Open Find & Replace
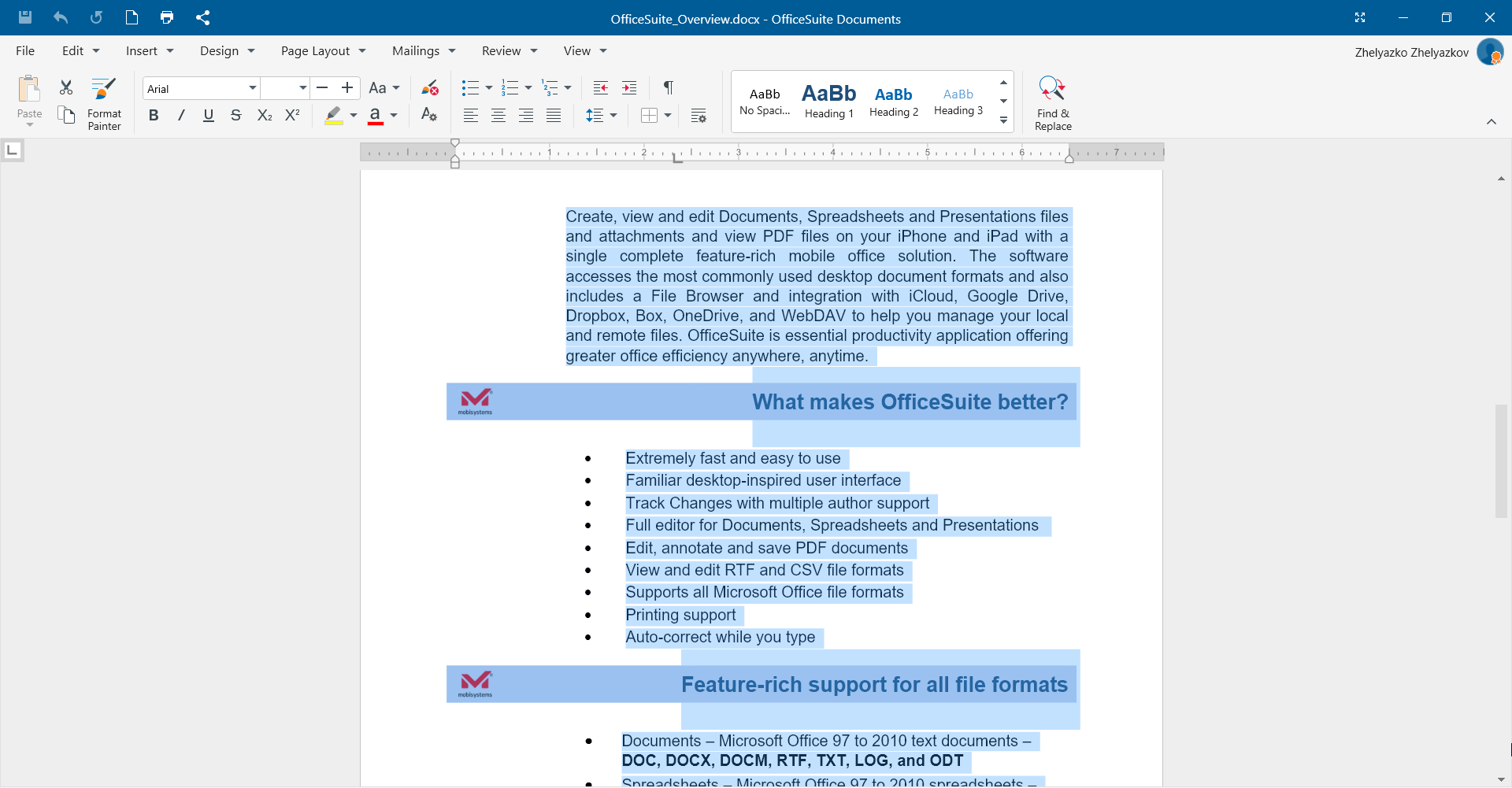This screenshot has height=788, width=1512. click(1053, 102)
